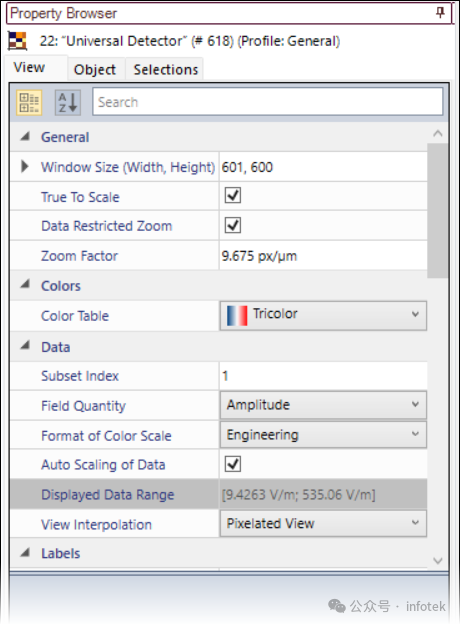The width and height of the screenshot is (460, 625).
Task: Expand Window Size property arrow
Action: click(x=25, y=166)
